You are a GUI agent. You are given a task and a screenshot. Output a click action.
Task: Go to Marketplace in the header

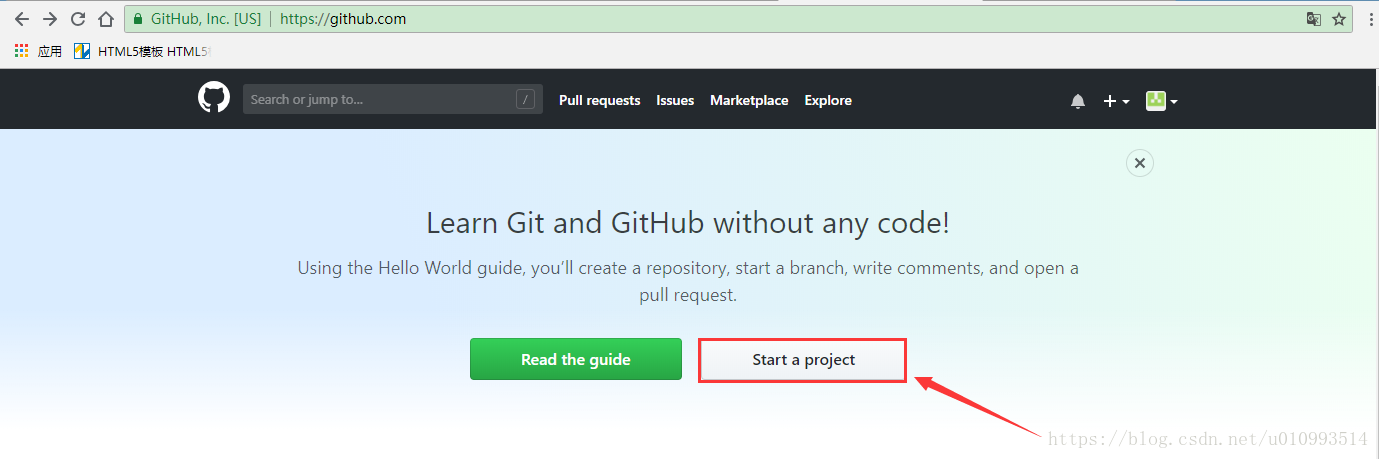[x=749, y=100]
